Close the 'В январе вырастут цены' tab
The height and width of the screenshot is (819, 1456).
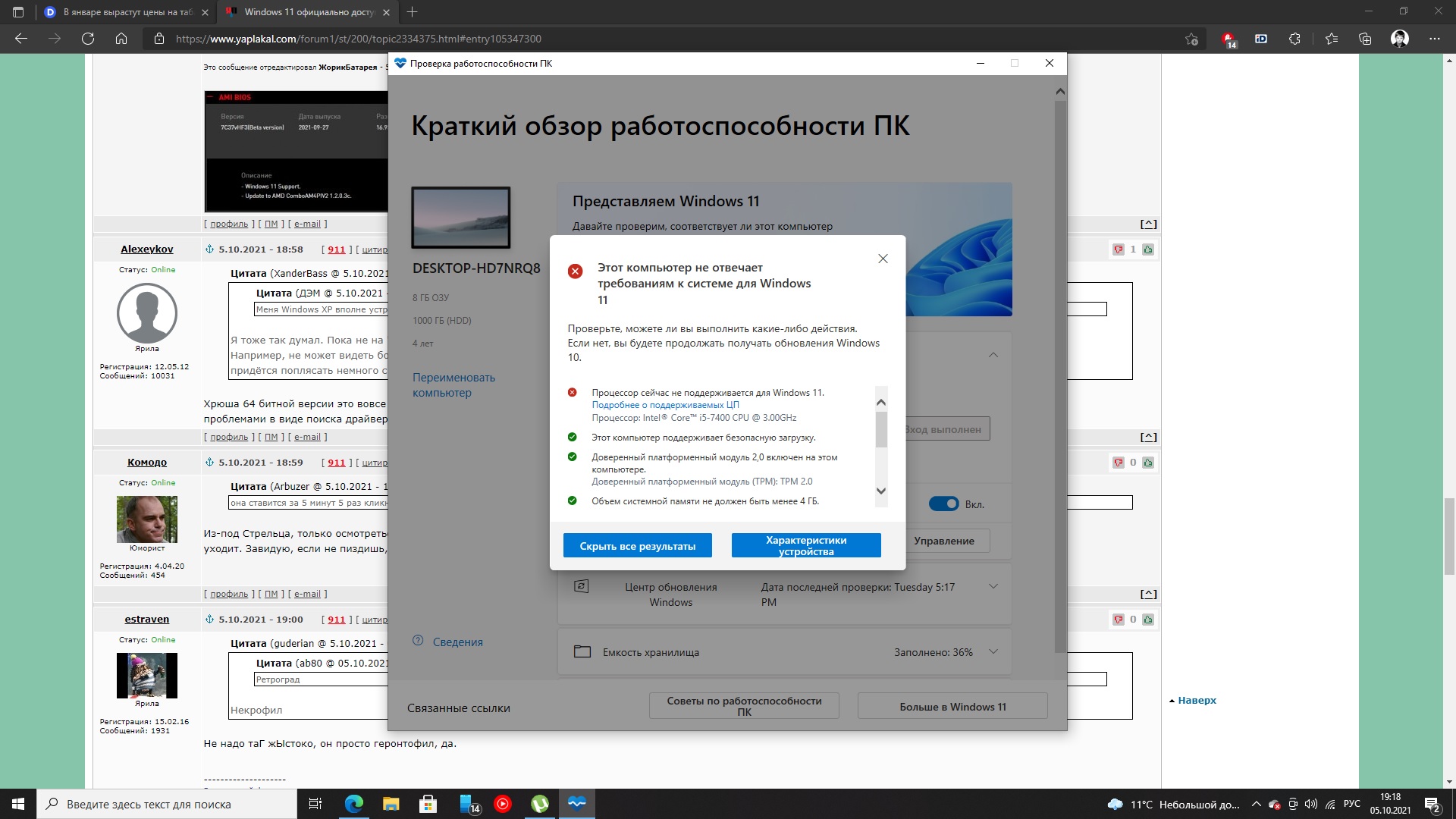point(205,12)
